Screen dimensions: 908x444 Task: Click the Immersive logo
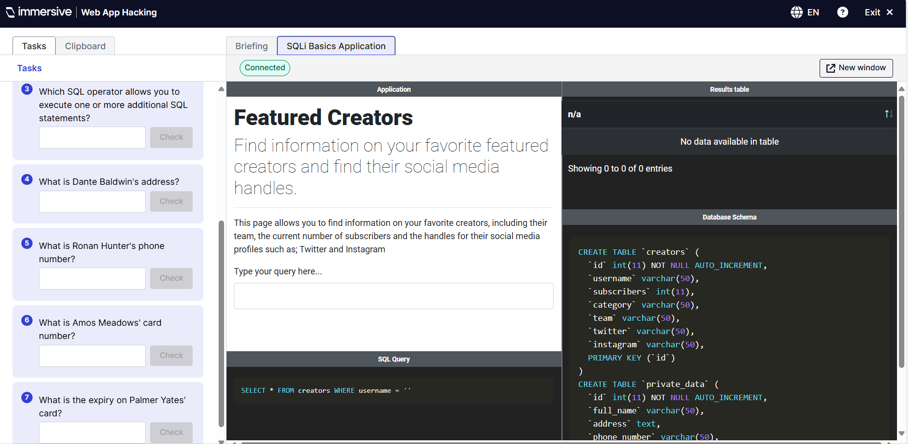[x=38, y=12]
